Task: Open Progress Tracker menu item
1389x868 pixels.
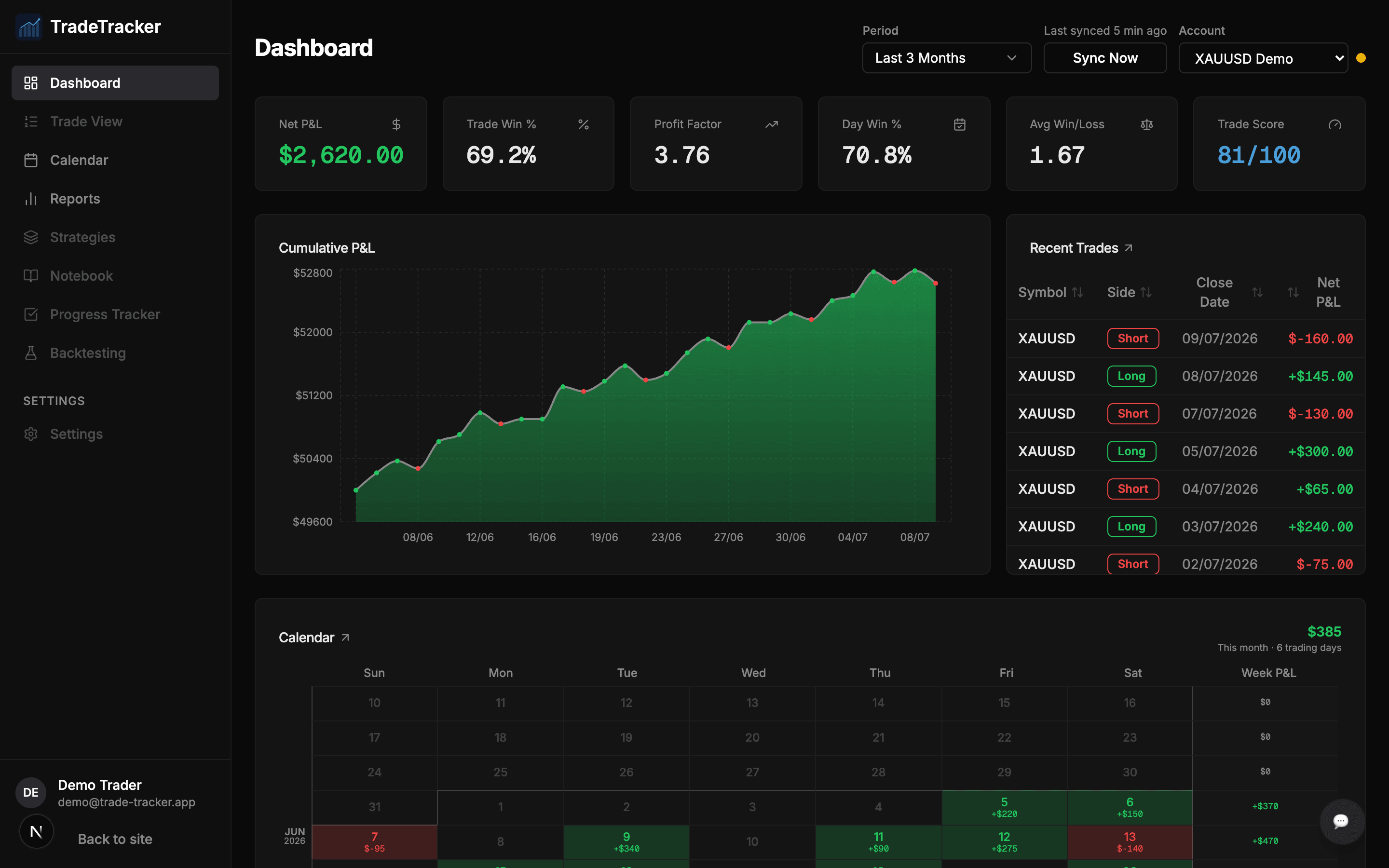Action: click(115, 314)
